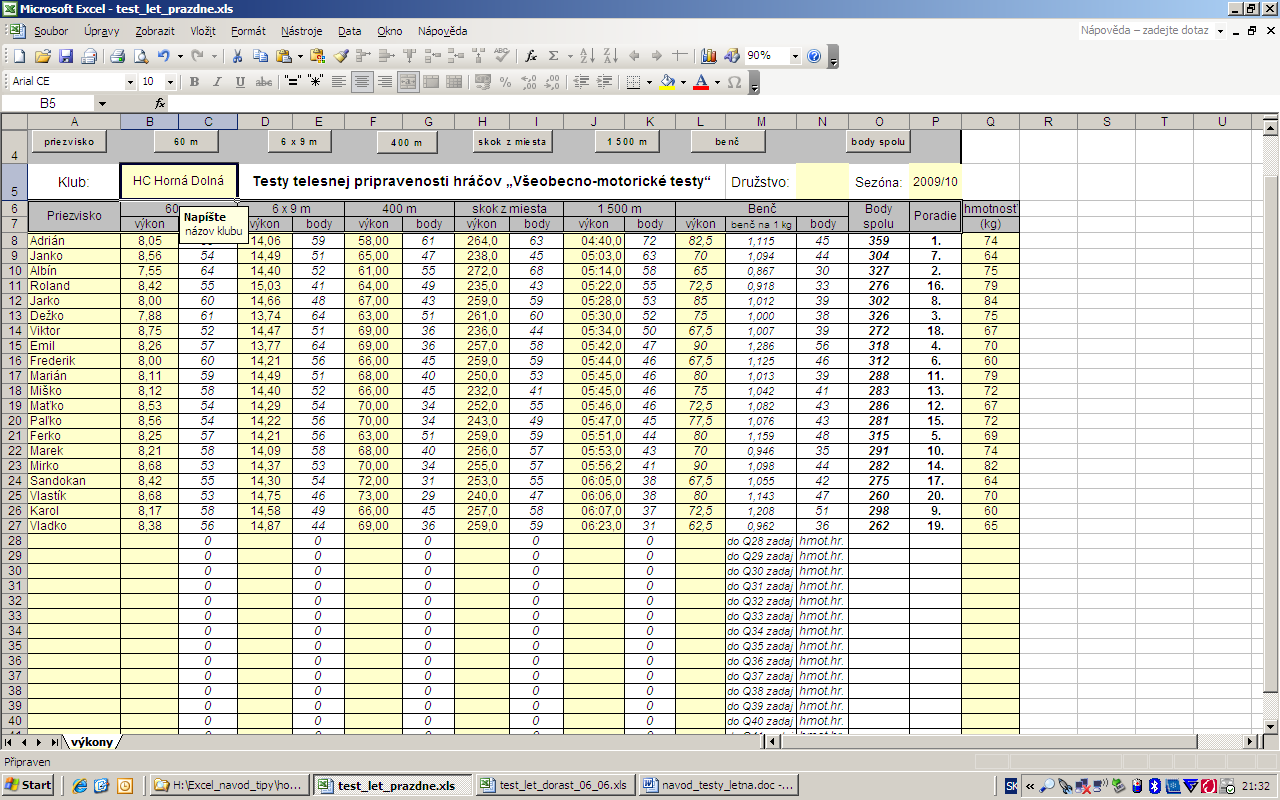Open Excel Help question mark icon

(x=814, y=56)
